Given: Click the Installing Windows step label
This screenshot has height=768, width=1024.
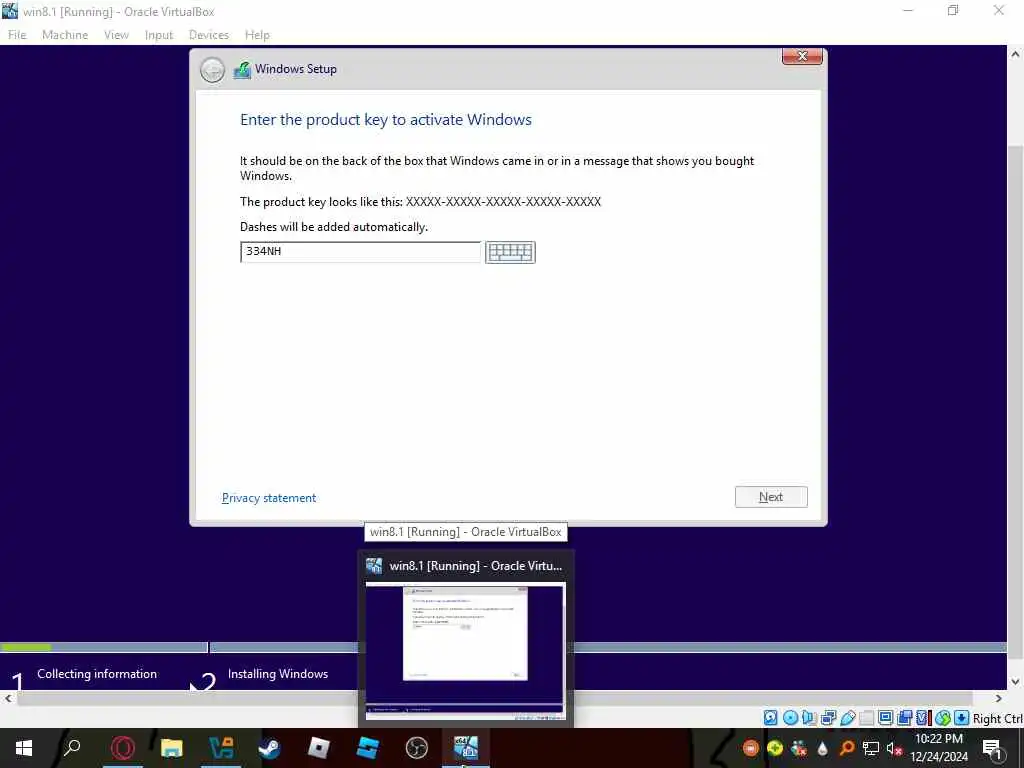Looking at the screenshot, I should [x=278, y=673].
